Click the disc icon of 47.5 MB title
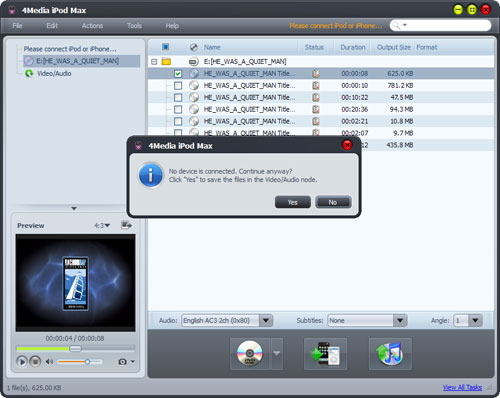This screenshot has height=398, width=500. pos(194,97)
